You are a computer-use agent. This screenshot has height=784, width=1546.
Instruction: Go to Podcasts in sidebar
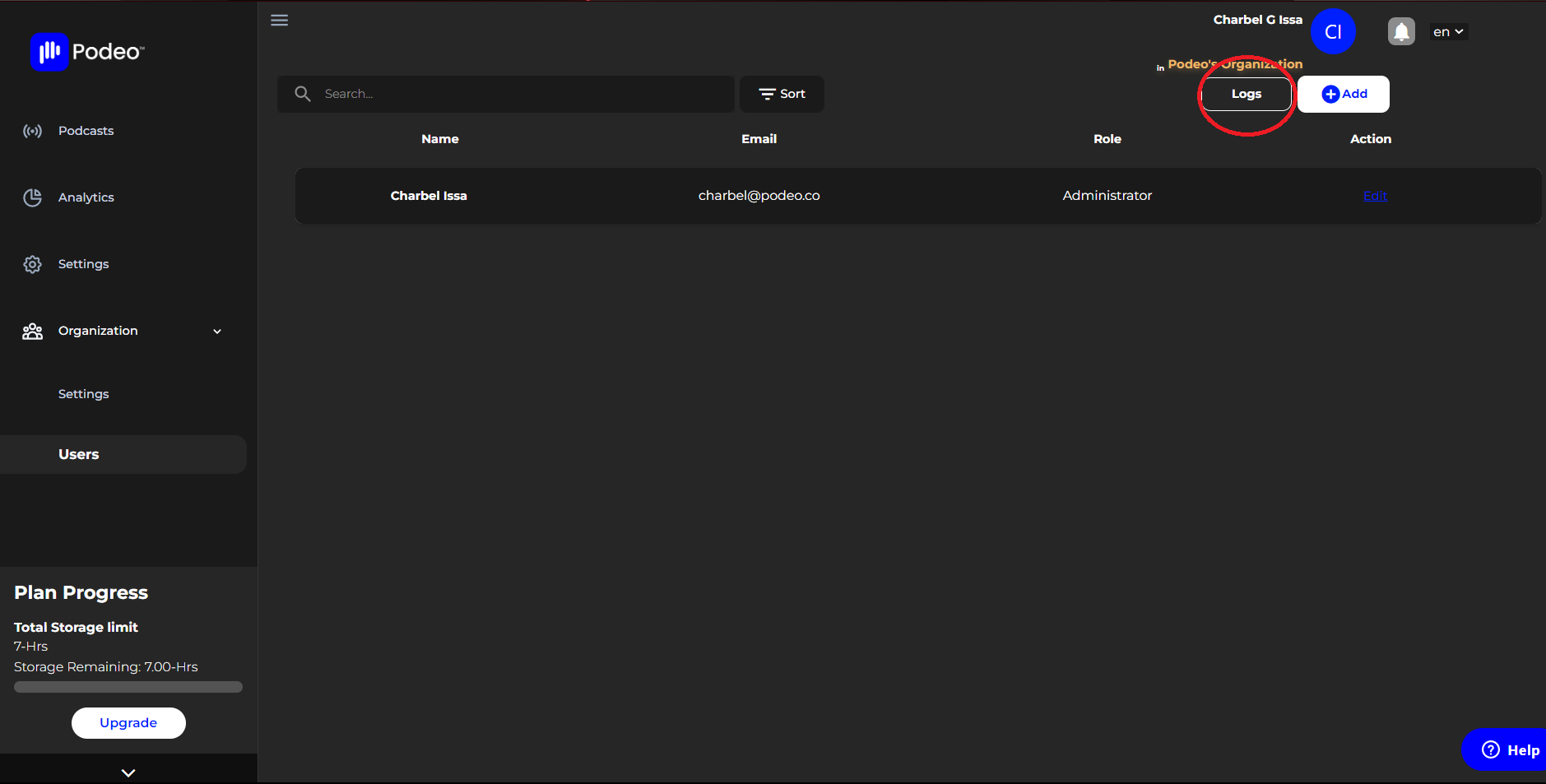click(86, 131)
